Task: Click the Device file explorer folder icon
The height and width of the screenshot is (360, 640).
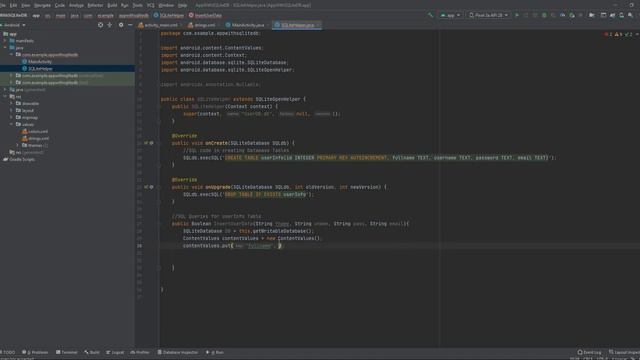Action: pyautogui.click(x=591, y=15)
